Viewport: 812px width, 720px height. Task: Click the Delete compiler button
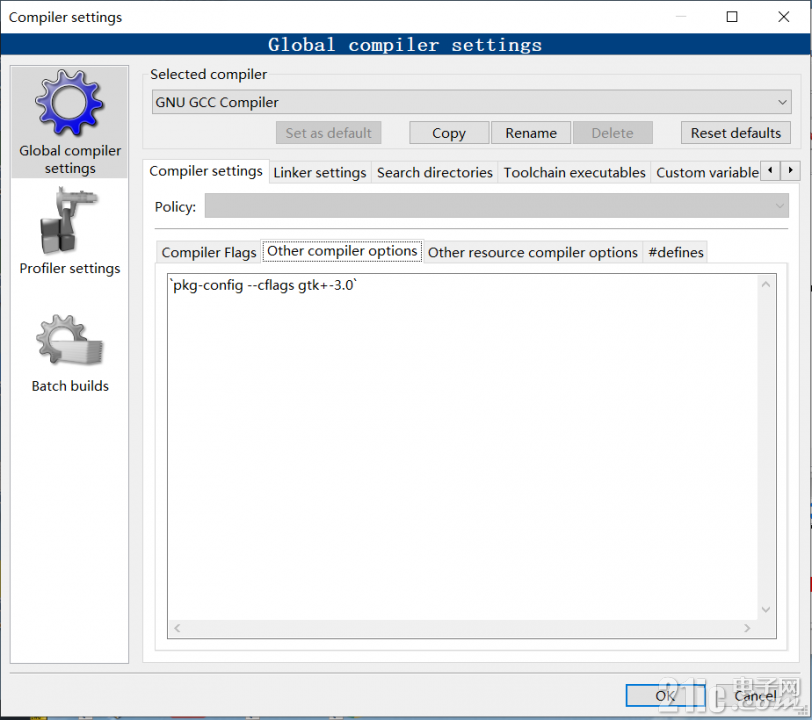tap(613, 133)
